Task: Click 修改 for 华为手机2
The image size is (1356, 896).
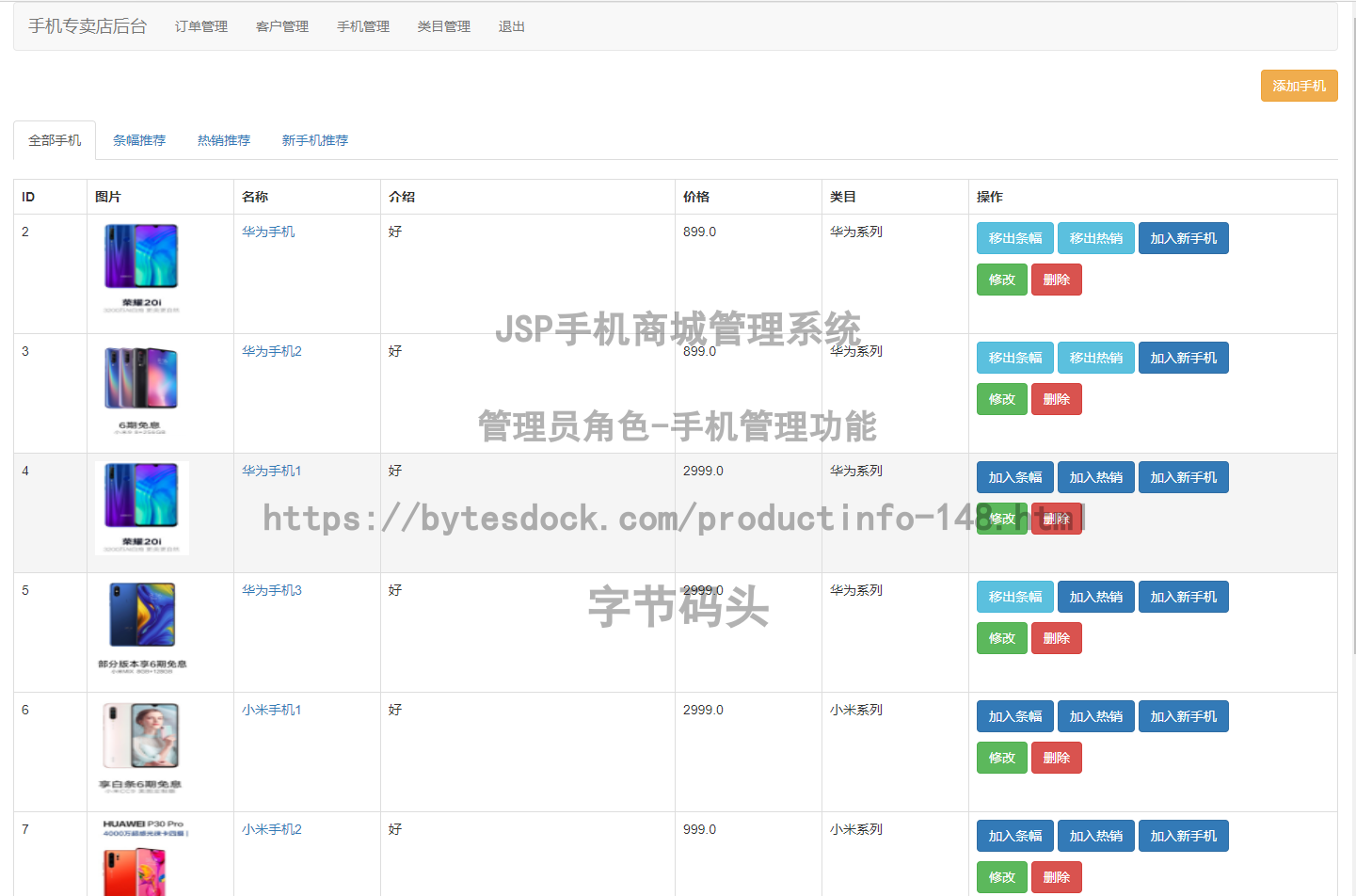Action: pyautogui.click(x=1002, y=399)
